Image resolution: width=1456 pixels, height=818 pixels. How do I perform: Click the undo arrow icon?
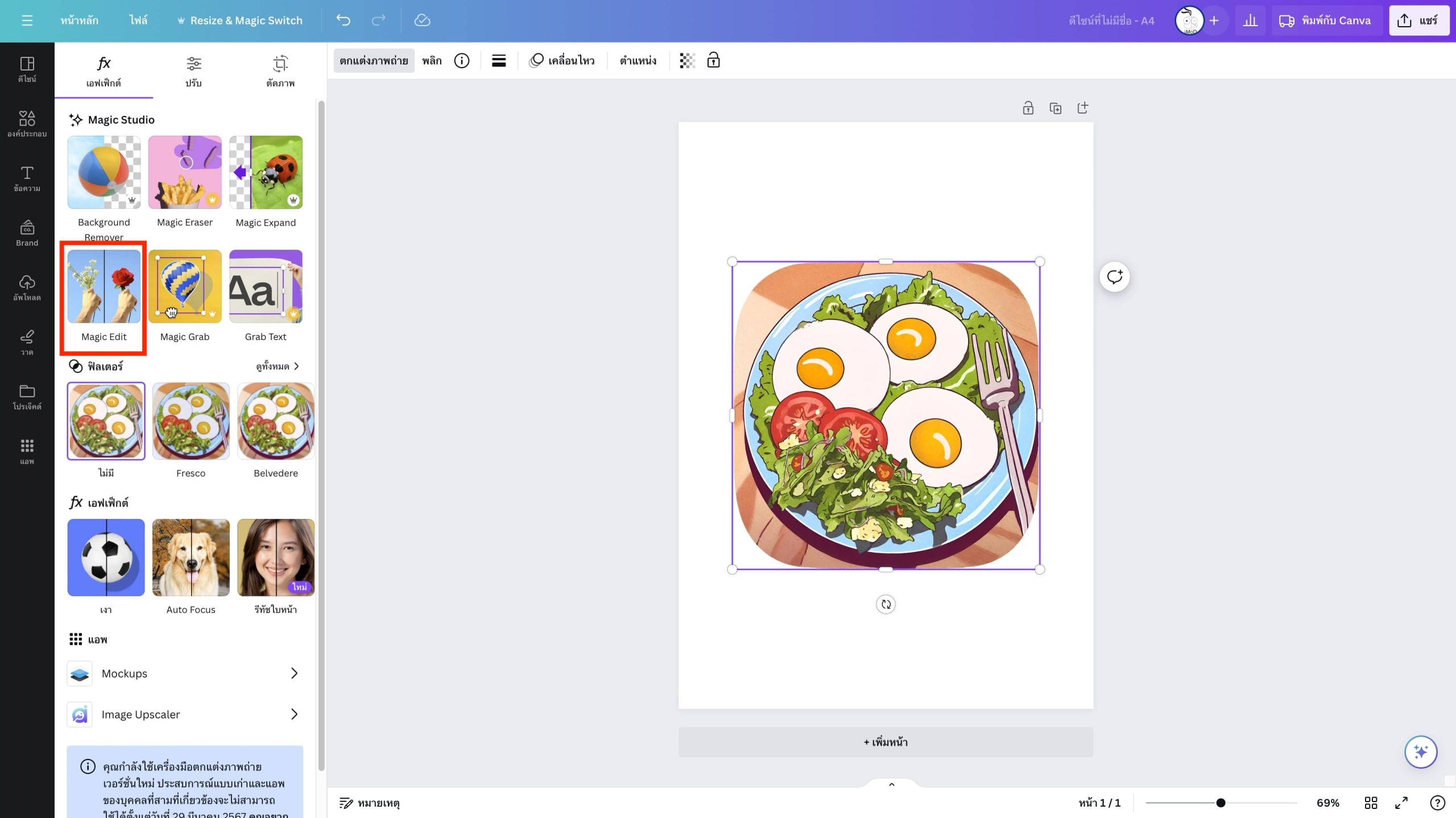tap(343, 20)
